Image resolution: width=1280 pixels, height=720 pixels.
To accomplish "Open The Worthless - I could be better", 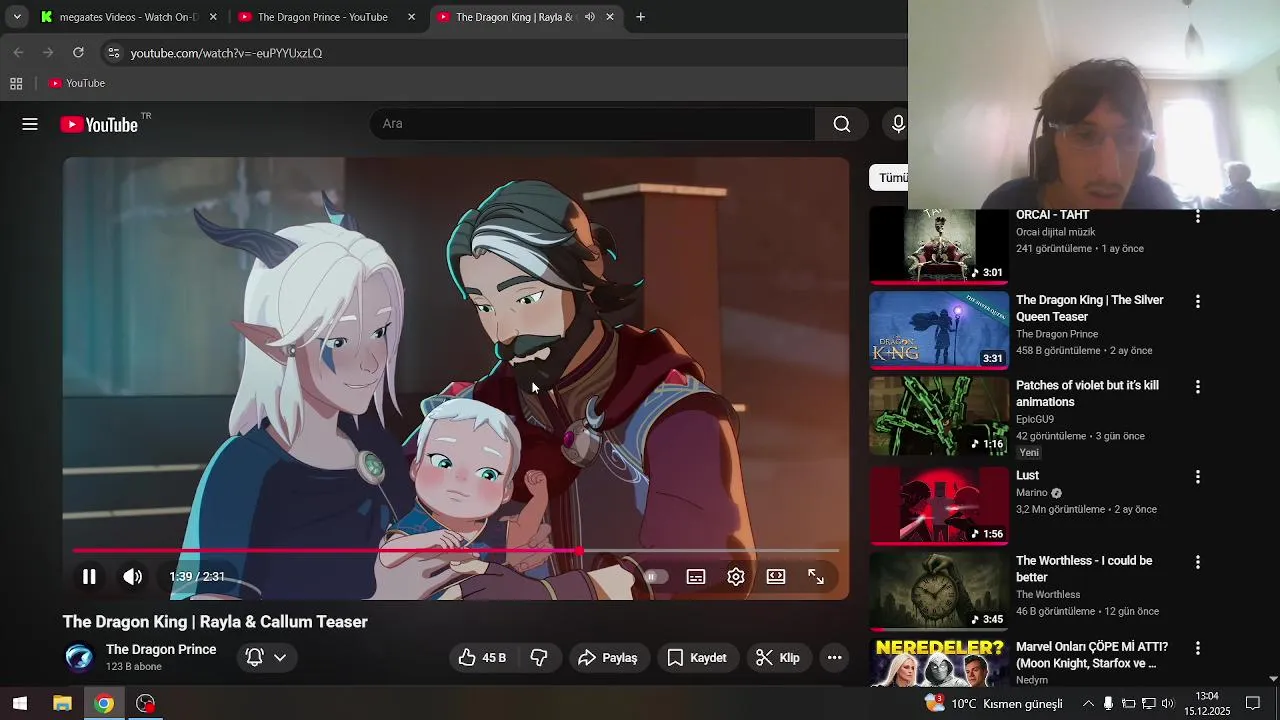I will point(1084,569).
